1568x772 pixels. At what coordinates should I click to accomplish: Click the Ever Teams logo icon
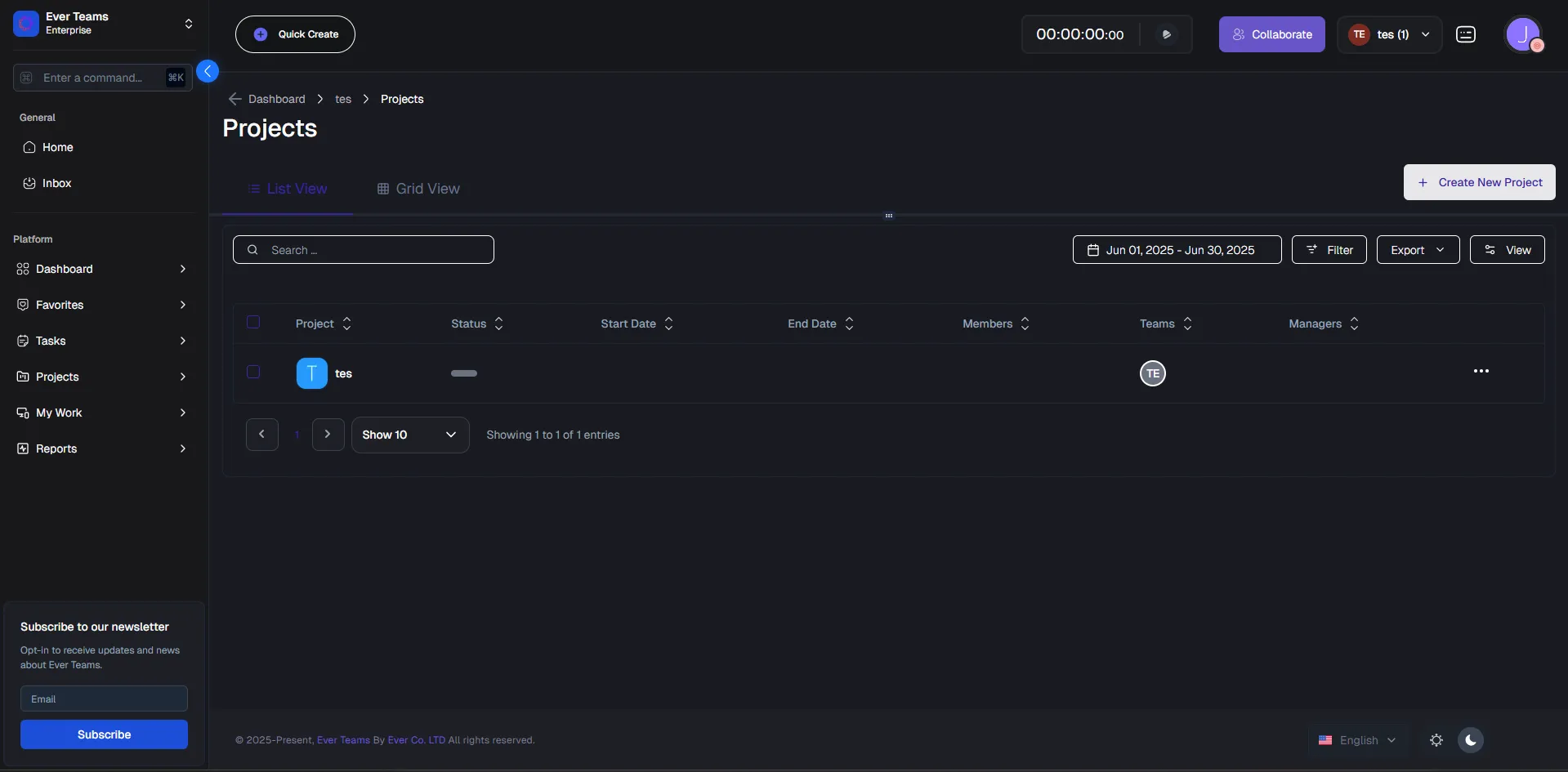click(26, 24)
